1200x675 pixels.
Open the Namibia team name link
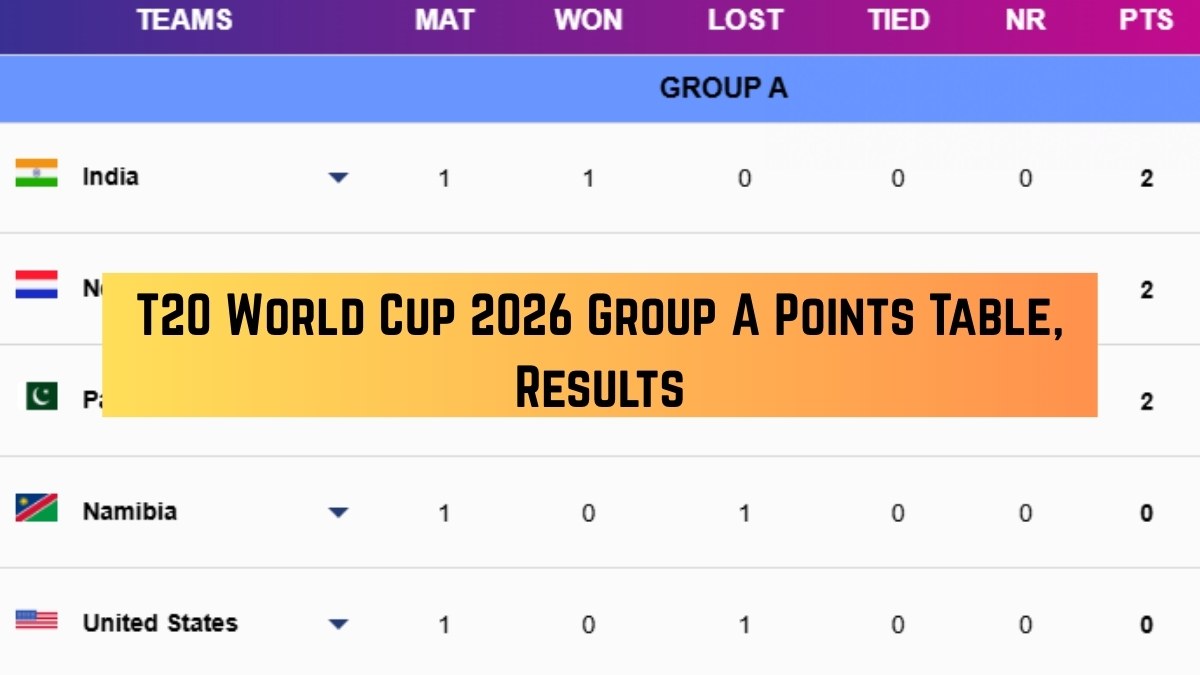[129, 512]
